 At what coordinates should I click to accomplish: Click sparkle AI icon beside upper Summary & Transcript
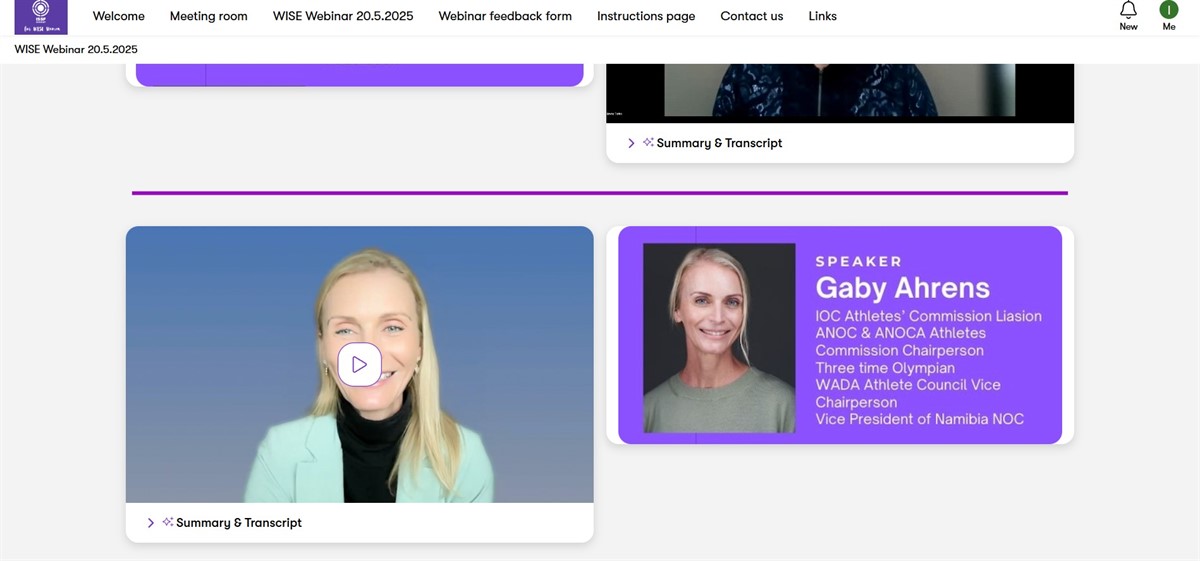click(648, 143)
